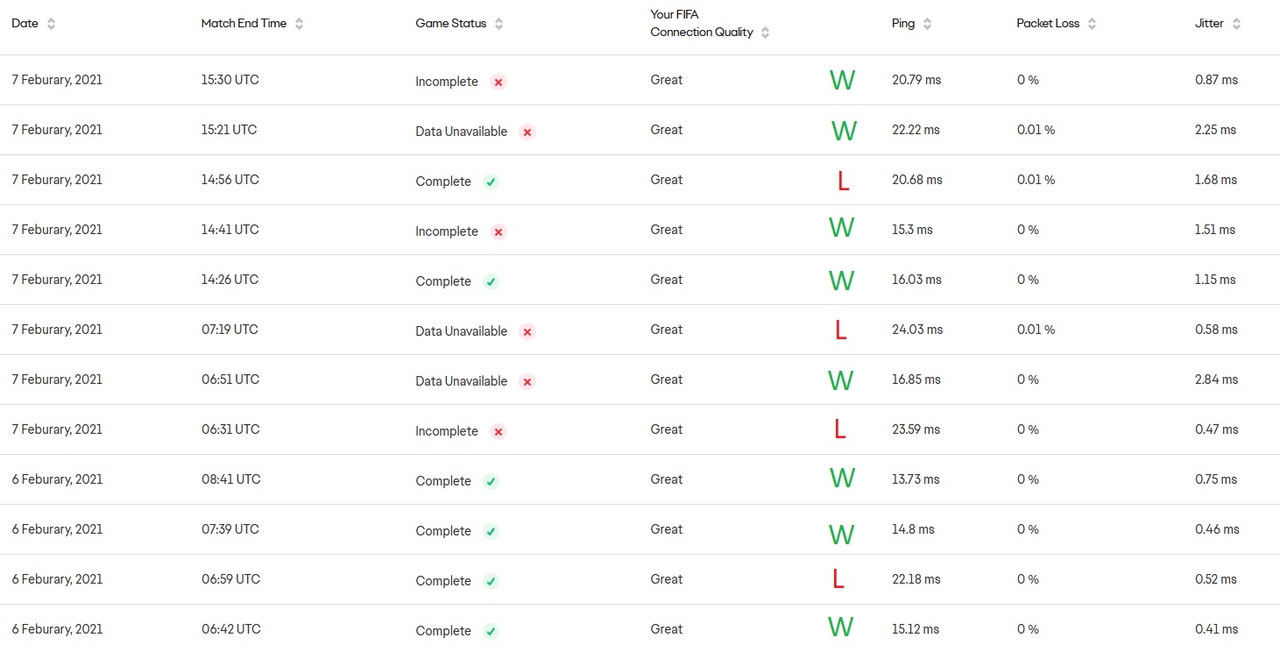Click green check on 08:41 UTC row
Viewport: 1280px width, 653px height.
[491, 482]
